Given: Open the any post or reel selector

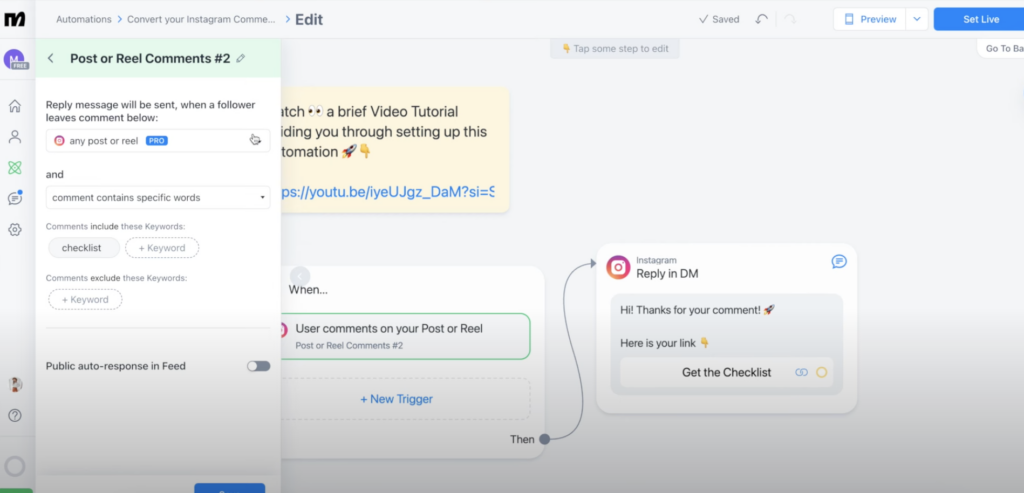Looking at the screenshot, I should point(158,140).
